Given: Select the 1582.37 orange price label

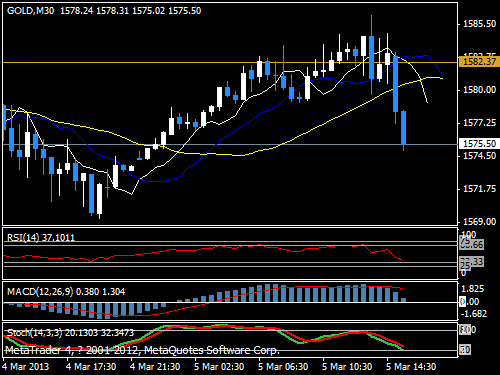Looking at the screenshot, I should tap(479, 62).
